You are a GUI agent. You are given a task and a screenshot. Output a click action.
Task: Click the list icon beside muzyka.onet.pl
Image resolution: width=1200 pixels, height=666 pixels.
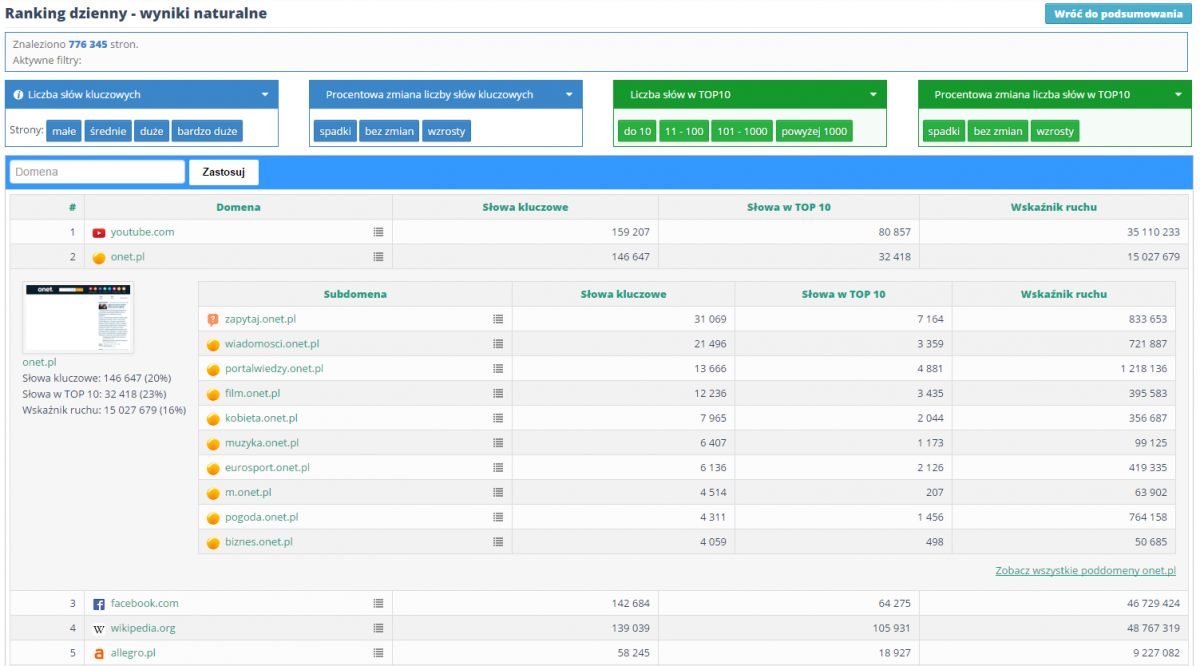pos(498,443)
